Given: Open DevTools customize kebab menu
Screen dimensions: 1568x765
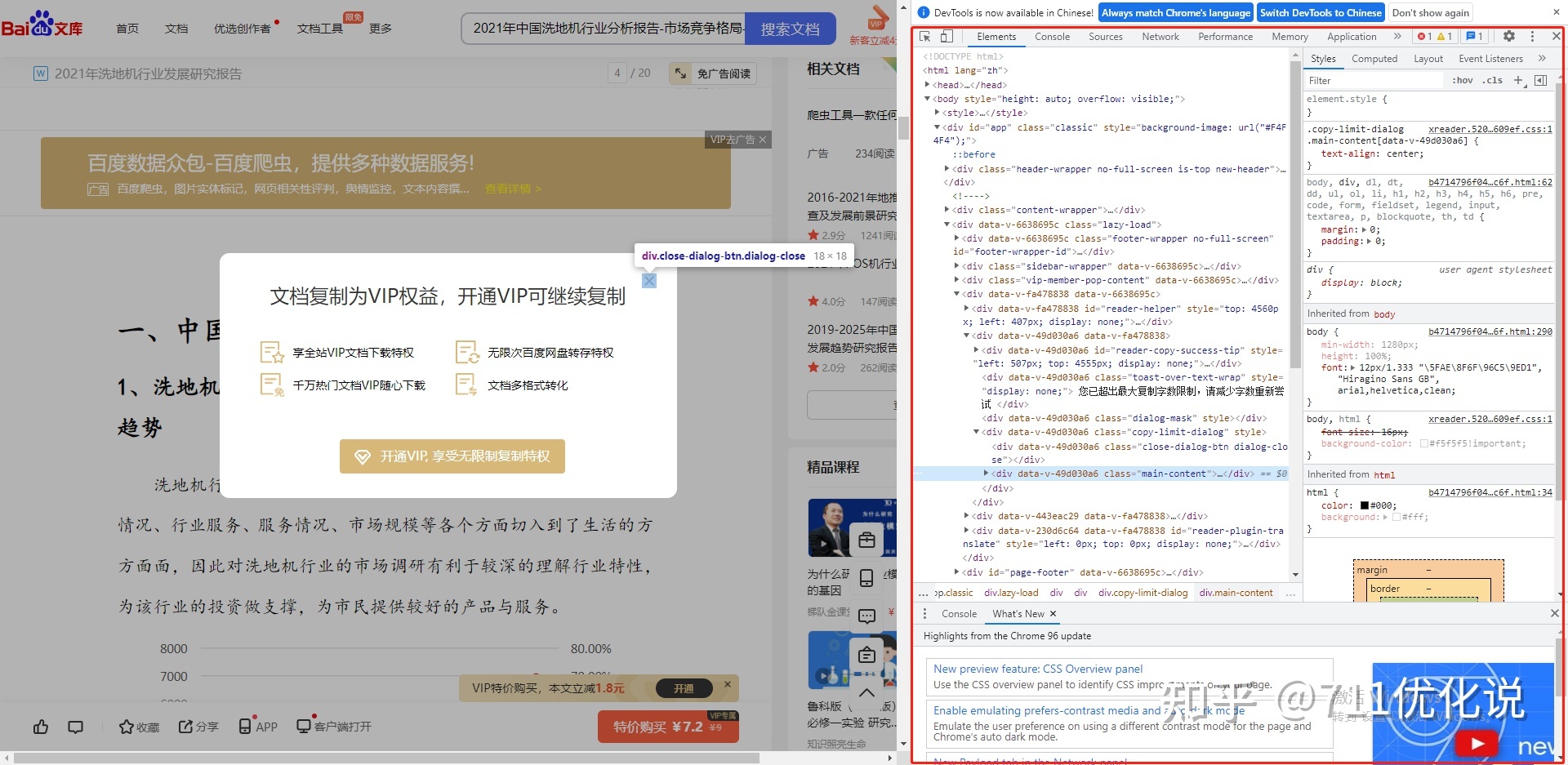Looking at the screenshot, I should [1532, 37].
